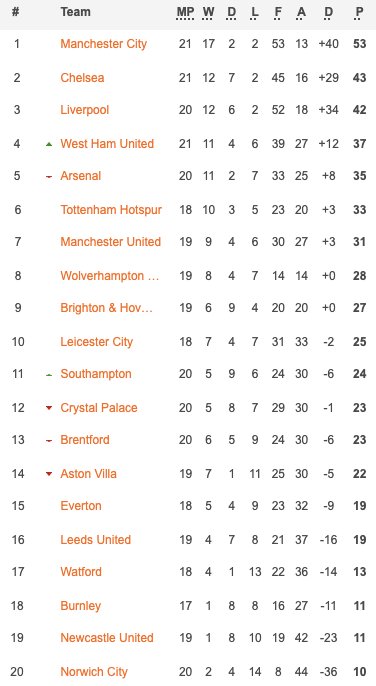The height and width of the screenshot is (686, 376).
Task: Open the Manchester City team link
Action: 104,44
